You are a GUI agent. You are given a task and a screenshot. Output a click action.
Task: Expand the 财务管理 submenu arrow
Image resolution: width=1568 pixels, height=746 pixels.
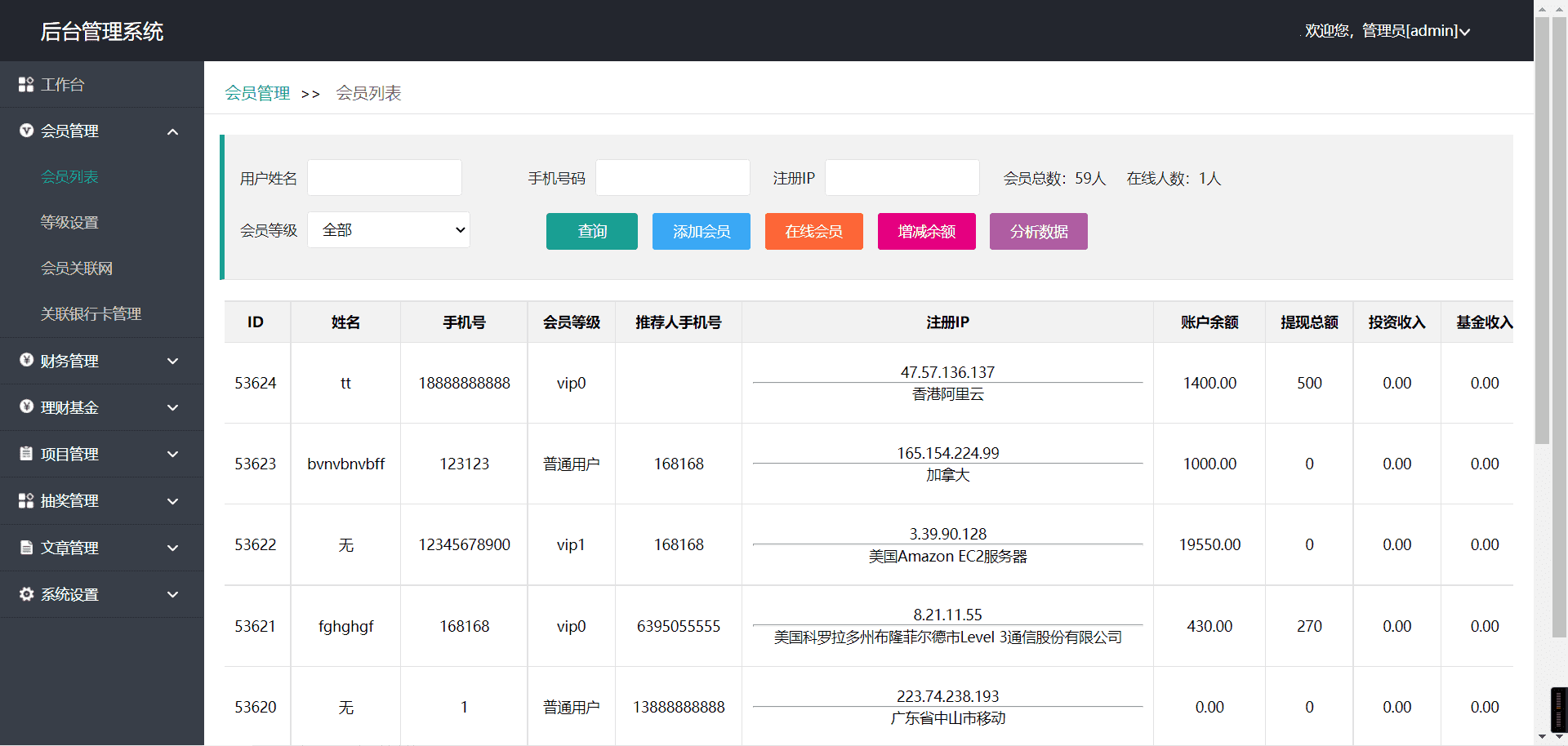pos(172,361)
